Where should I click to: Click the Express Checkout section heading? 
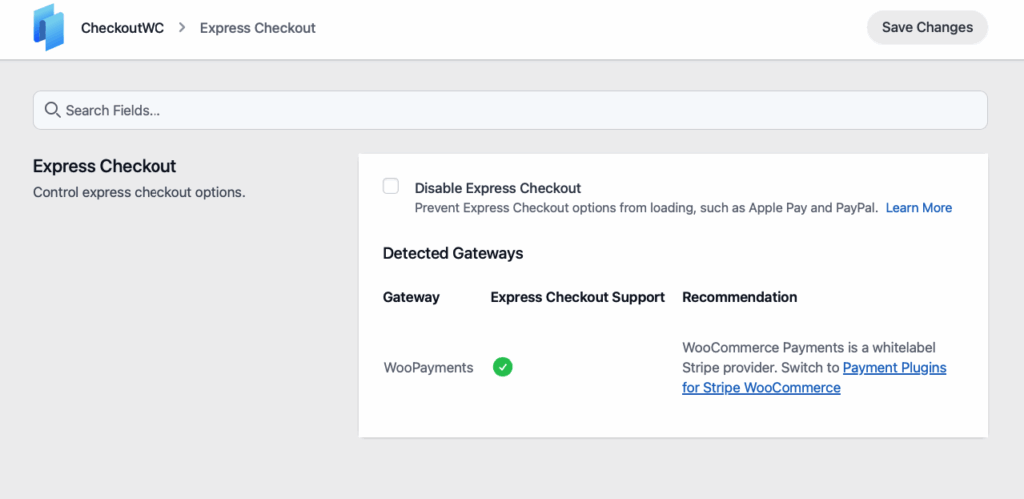[x=104, y=166]
